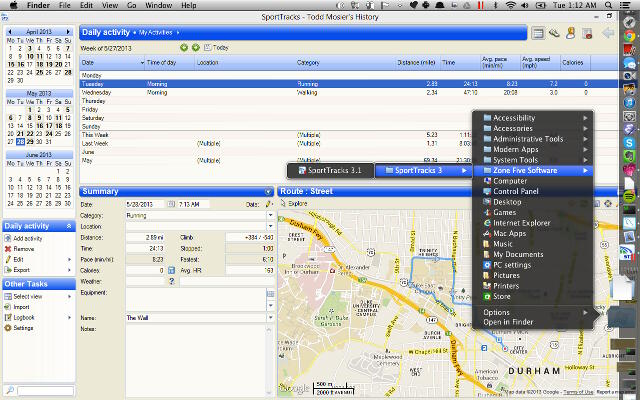Click the search magnifier at bottom left
The image size is (640, 400).
click(9, 390)
